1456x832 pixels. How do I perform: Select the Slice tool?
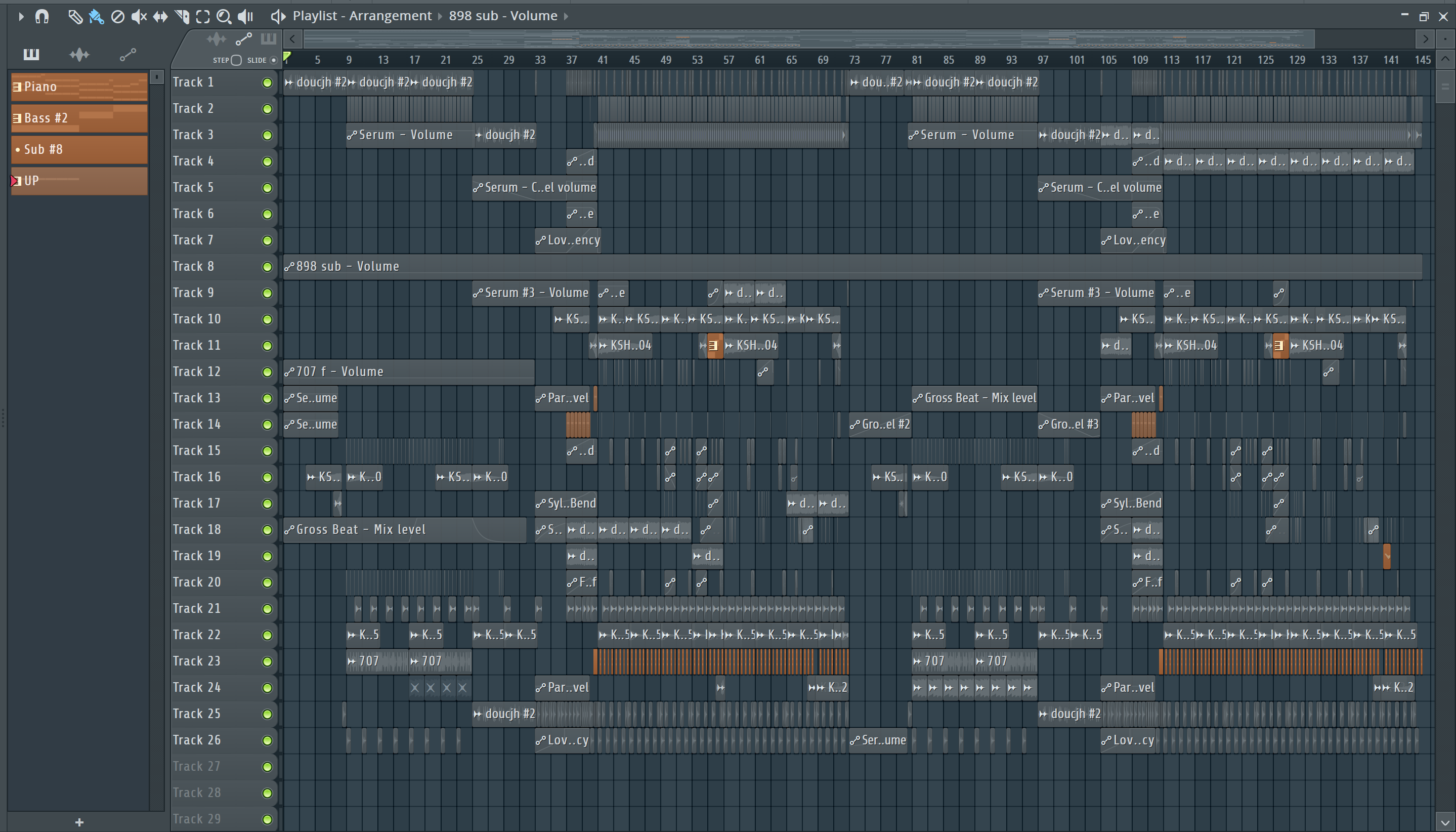[x=182, y=17]
